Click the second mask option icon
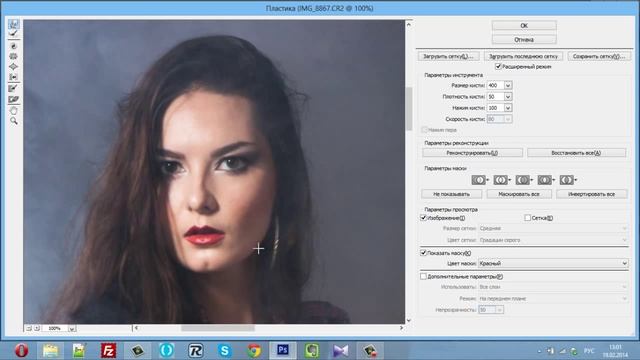 pos(501,180)
